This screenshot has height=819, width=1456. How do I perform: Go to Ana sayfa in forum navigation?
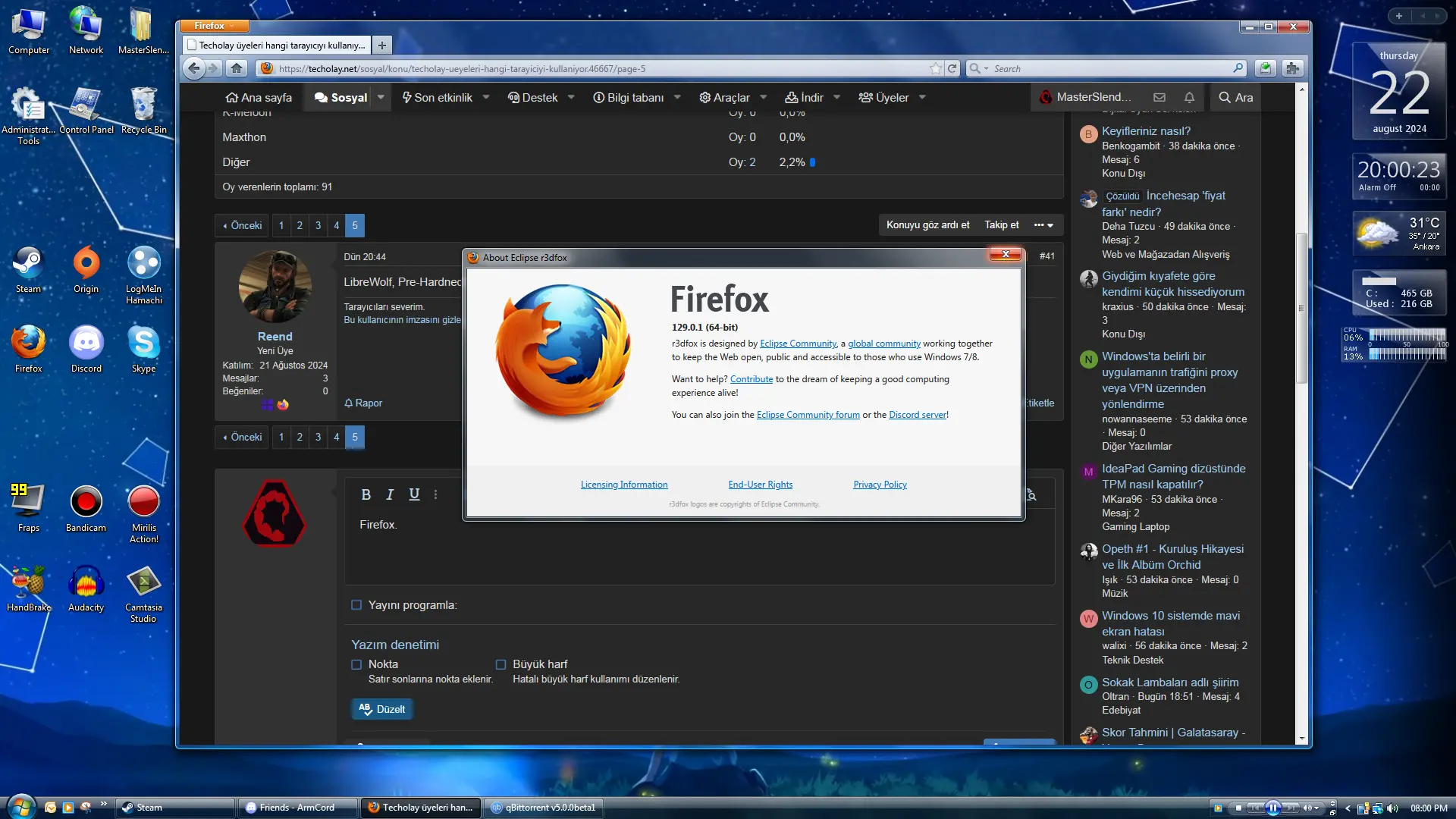(x=259, y=97)
